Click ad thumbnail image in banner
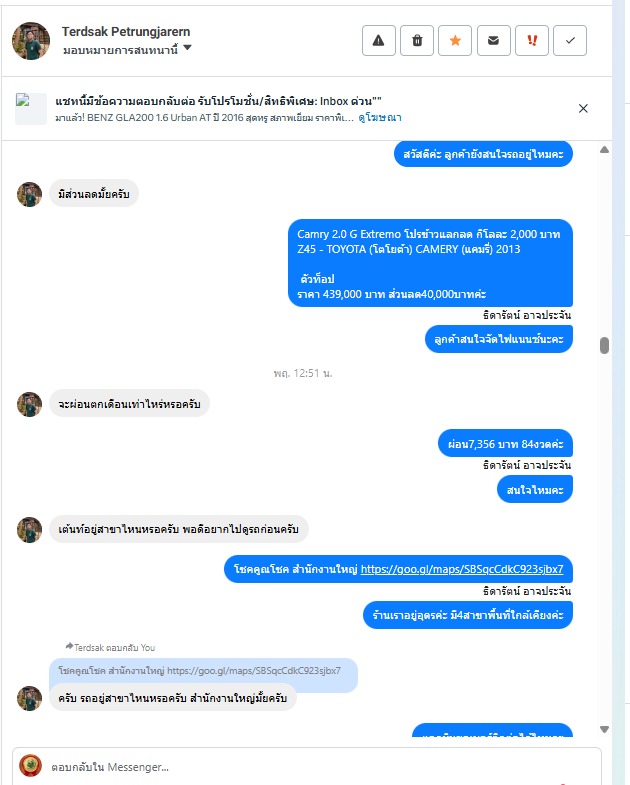 (31, 109)
